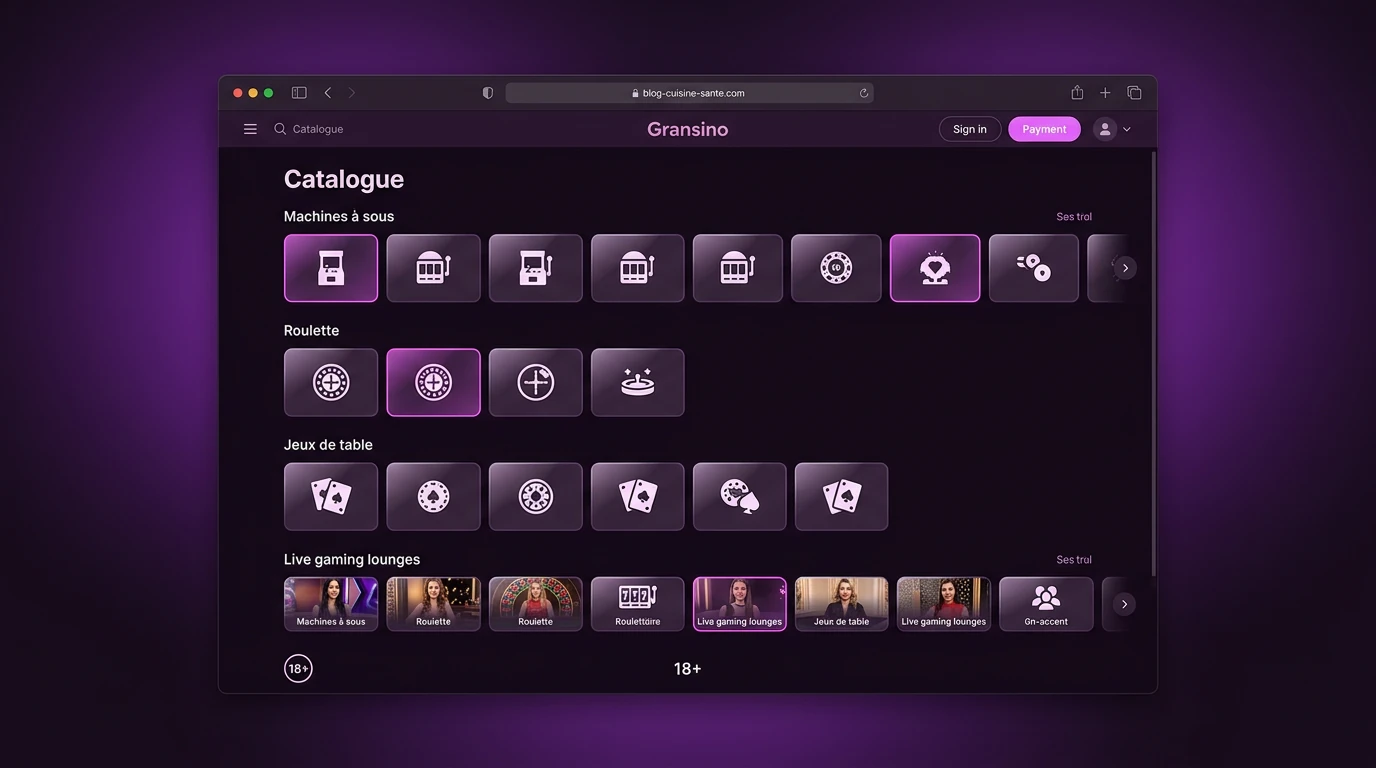Choose the highlighted roulette wheel tile
Screen dimensions: 1376x768
pyautogui.click(x=433, y=382)
